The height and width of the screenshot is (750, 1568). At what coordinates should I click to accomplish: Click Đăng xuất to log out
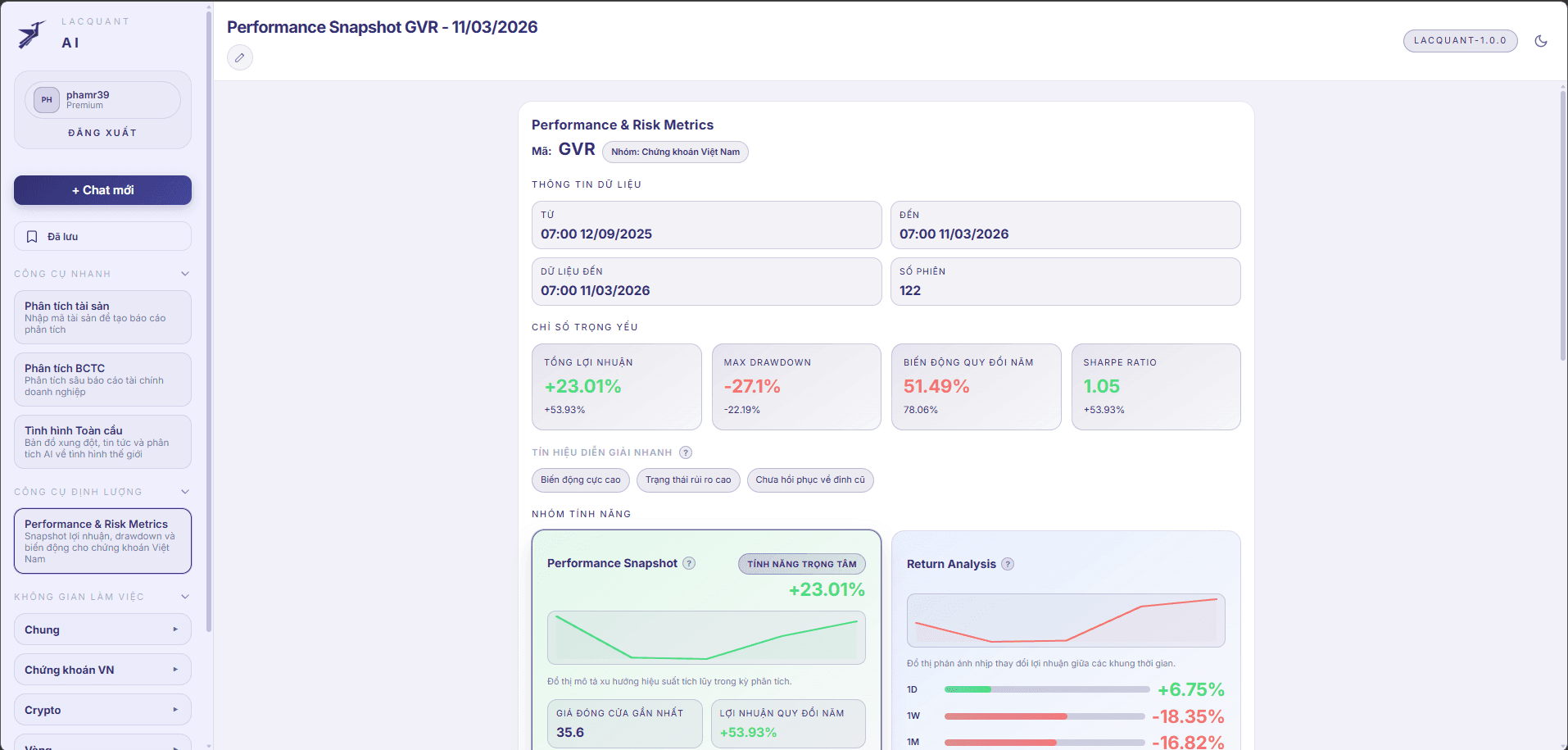tap(102, 133)
